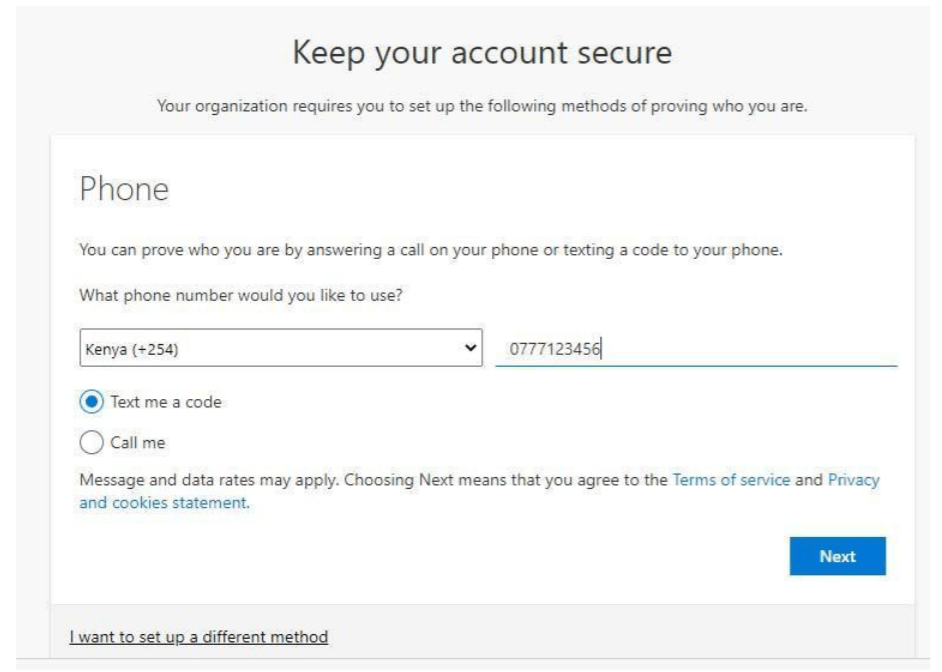Image resolution: width=942 pixels, height=672 pixels.
Task: Click the organization requirement subtitle text
Action: point(482,107)
